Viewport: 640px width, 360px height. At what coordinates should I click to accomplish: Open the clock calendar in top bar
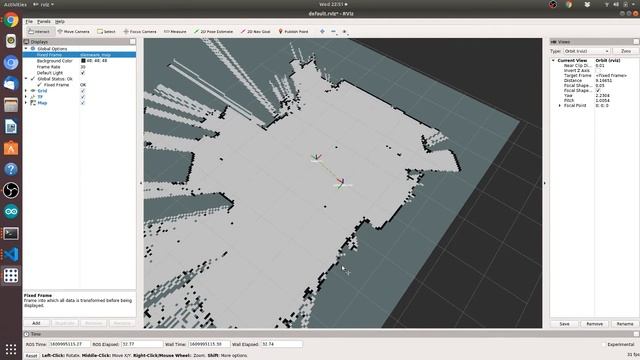tap(333, 4)
